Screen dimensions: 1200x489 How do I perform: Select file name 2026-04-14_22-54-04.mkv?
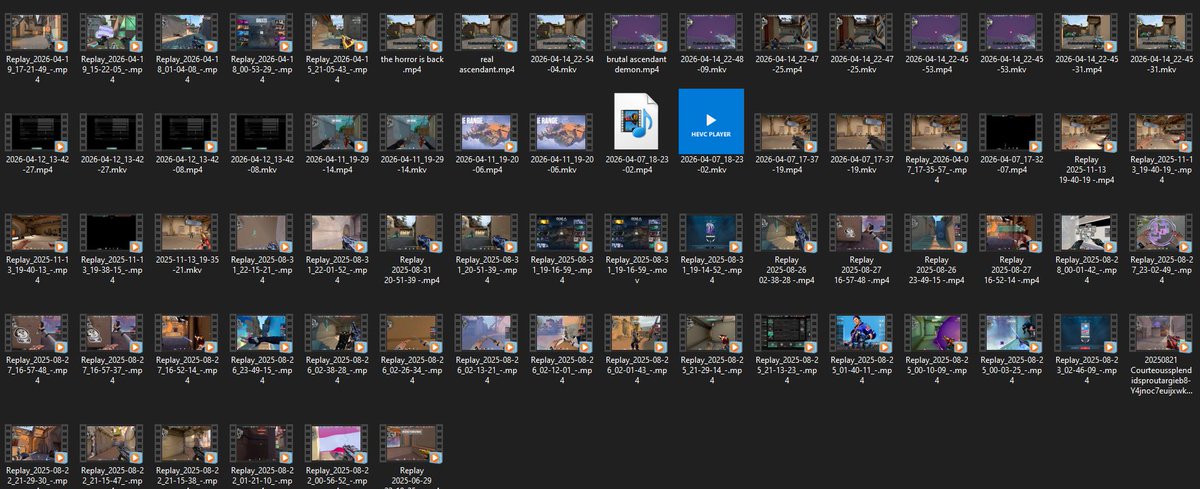561,64
